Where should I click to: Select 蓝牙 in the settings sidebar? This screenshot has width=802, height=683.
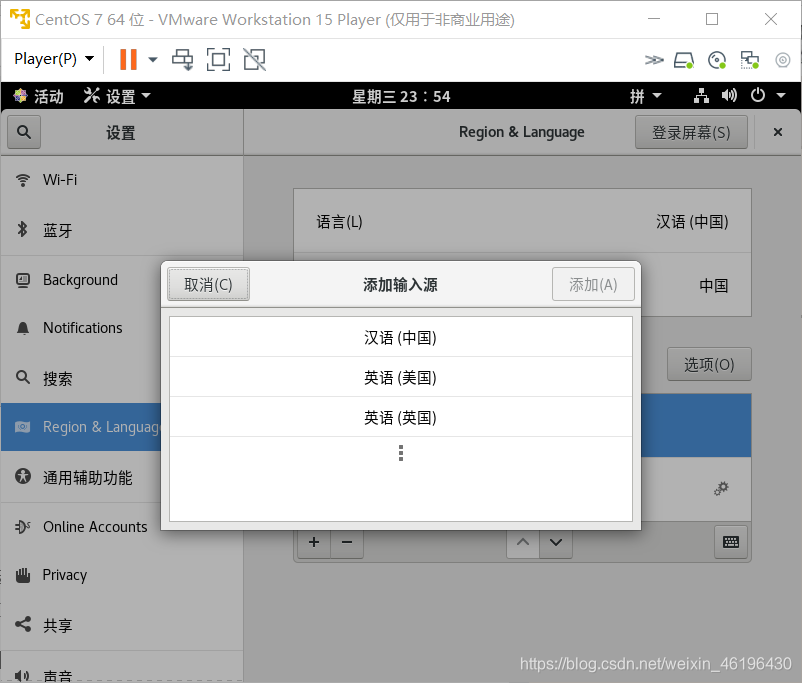coord(121,230)
